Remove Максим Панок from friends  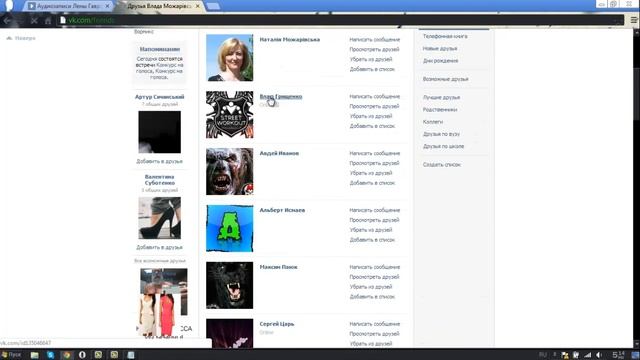(x=371, y=287)
